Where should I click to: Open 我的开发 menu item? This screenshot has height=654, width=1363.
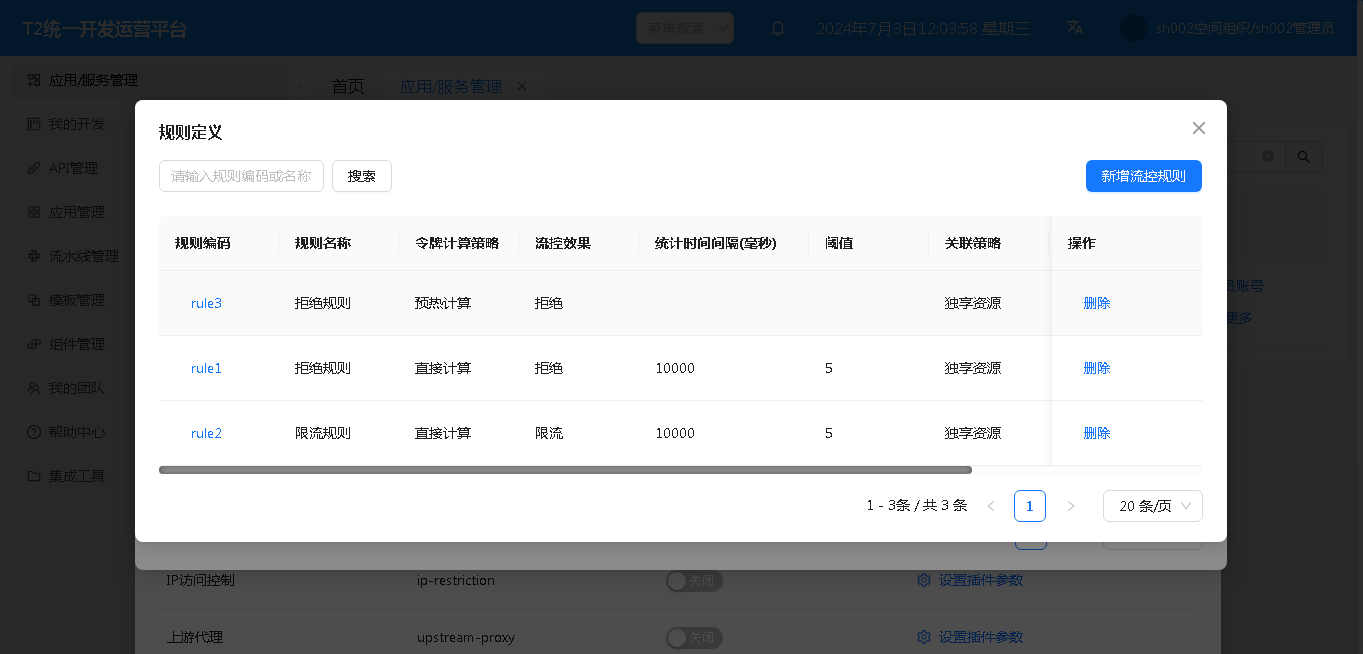77,124
